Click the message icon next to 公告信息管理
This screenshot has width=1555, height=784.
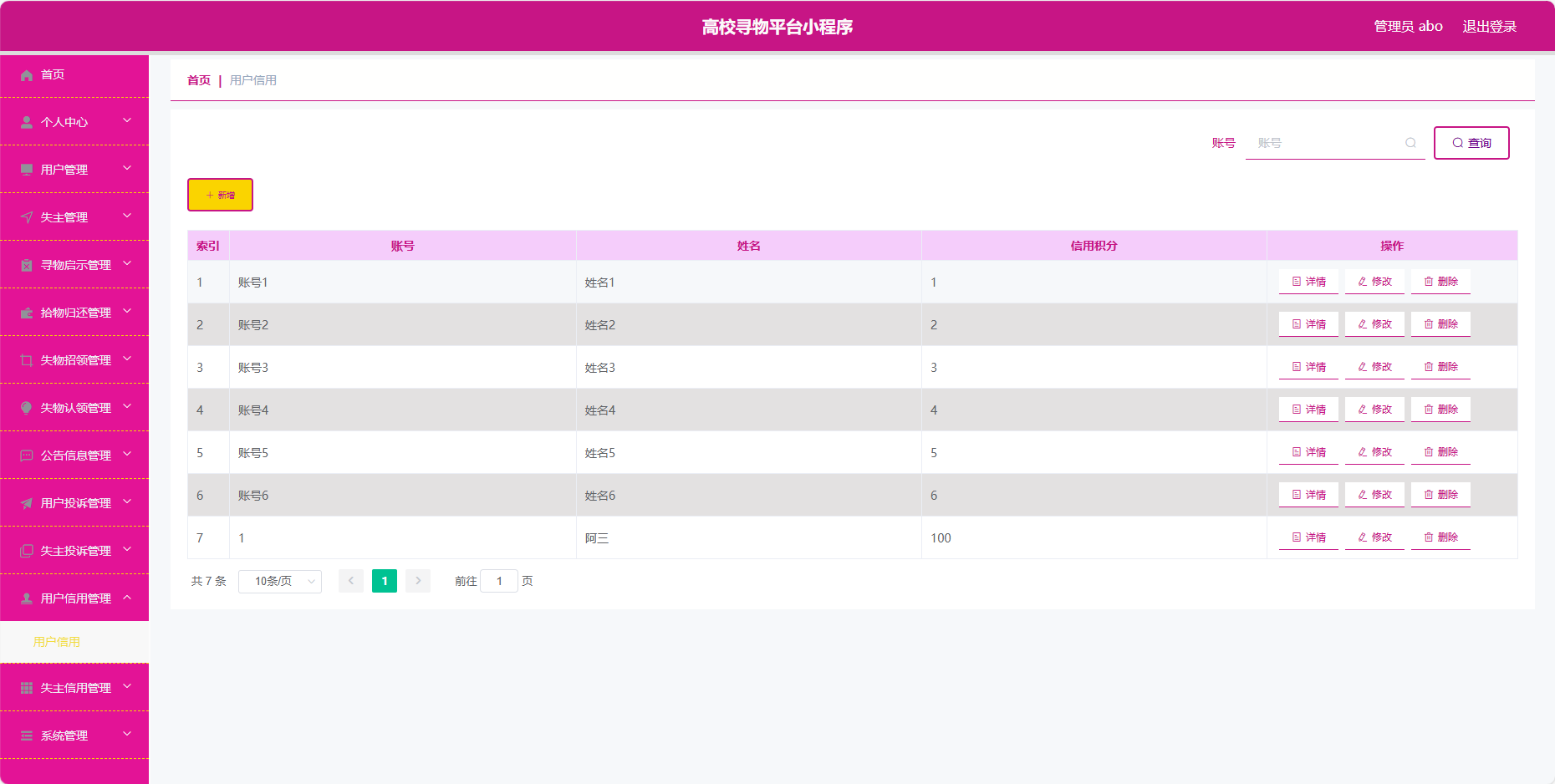(27, 456)
